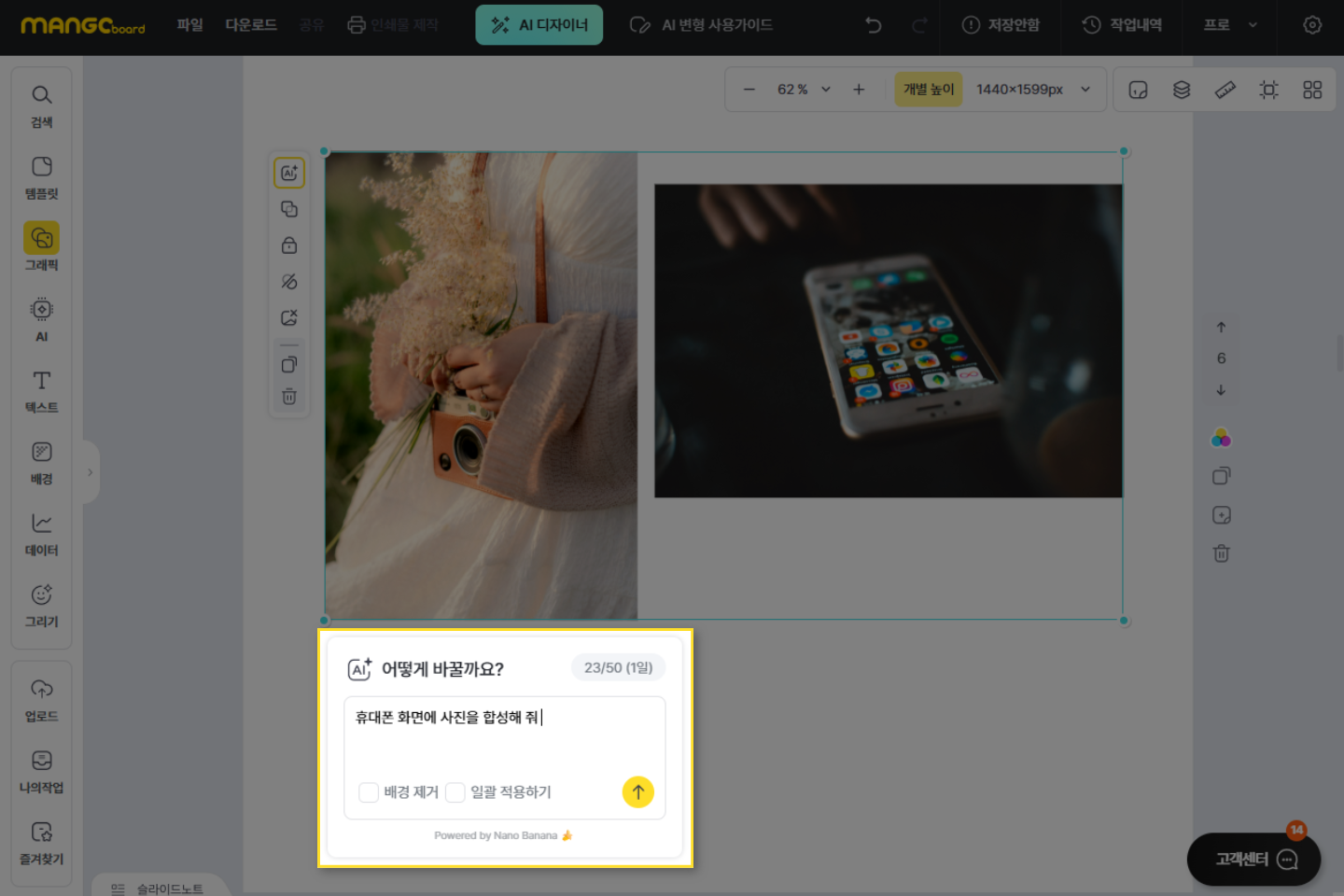1344x896 pixels.
Task: Toggle the 개별 높이 option
Action: 928,90
